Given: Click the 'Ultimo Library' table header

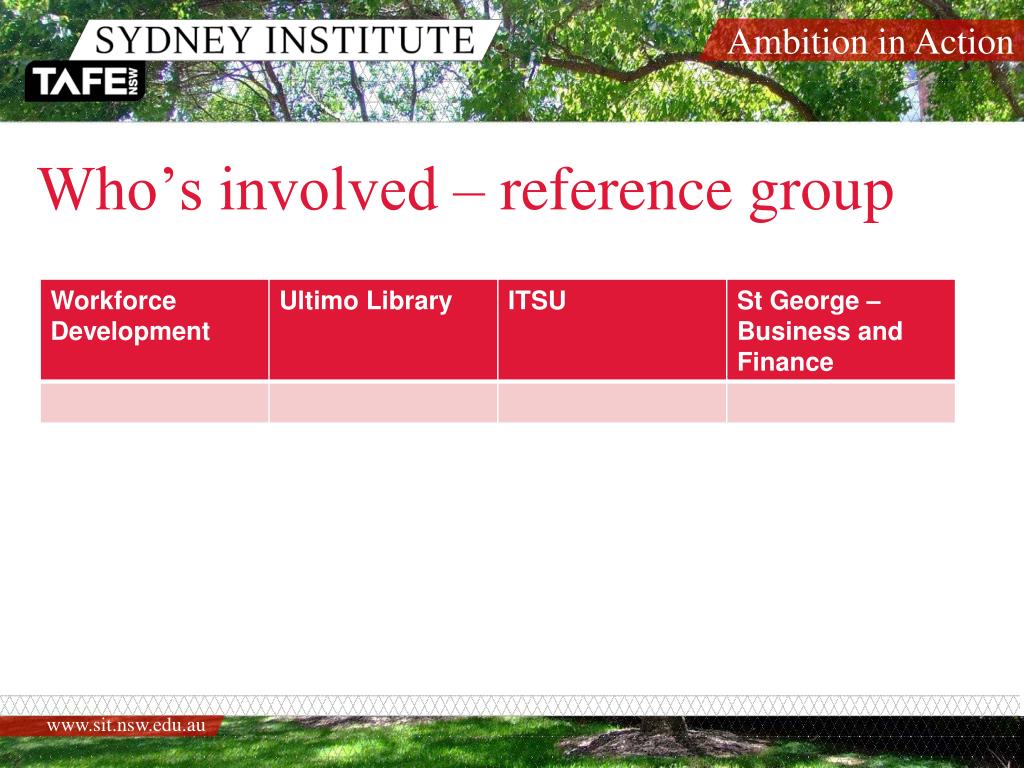Looking at the screenshot, I should click(x=383, y=330).
